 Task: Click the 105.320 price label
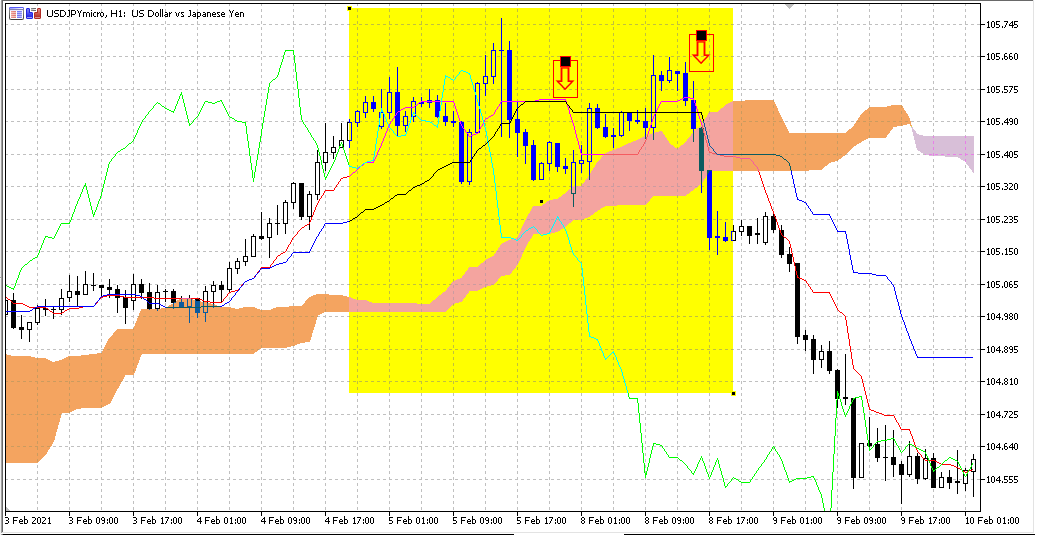pos(1002,187)
